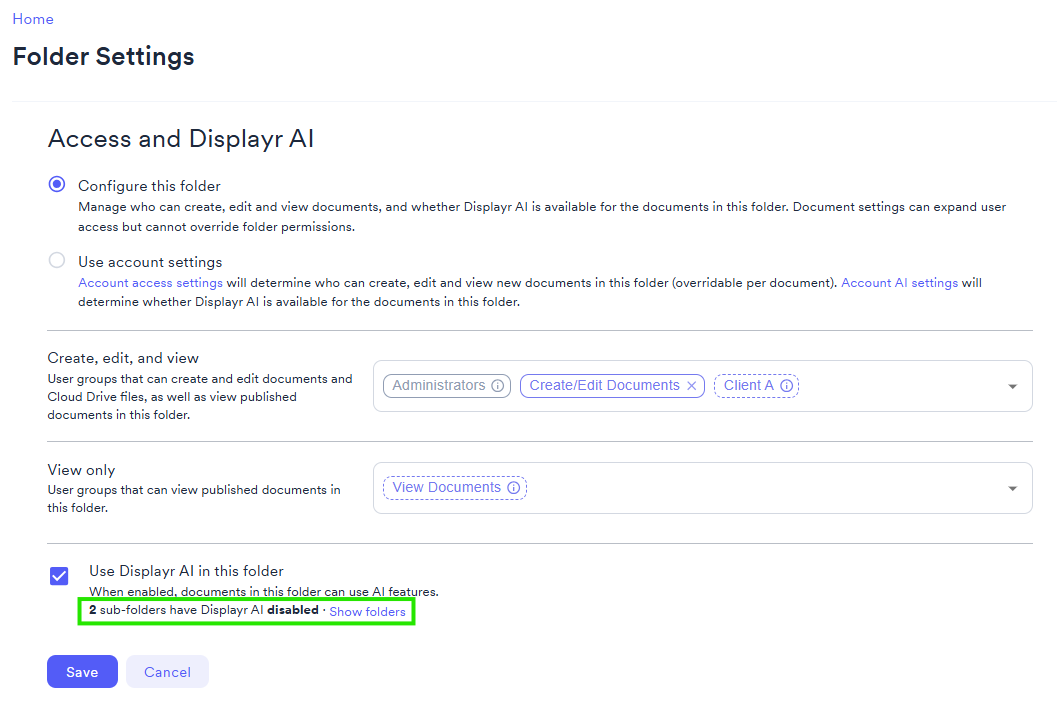The width and height of the screenshot is (1057, 704).
Task: Click the Administrators group tag
Action: 447,386
